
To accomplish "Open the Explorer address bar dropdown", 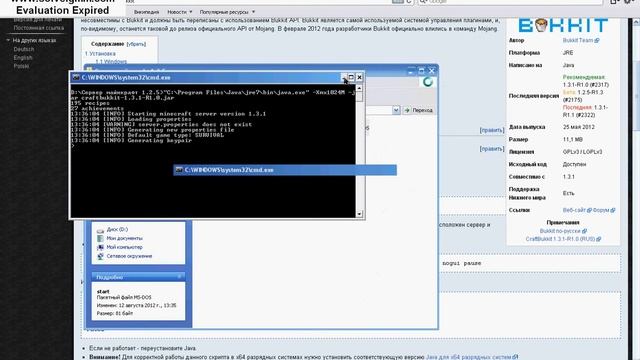I will pos(396,110).
